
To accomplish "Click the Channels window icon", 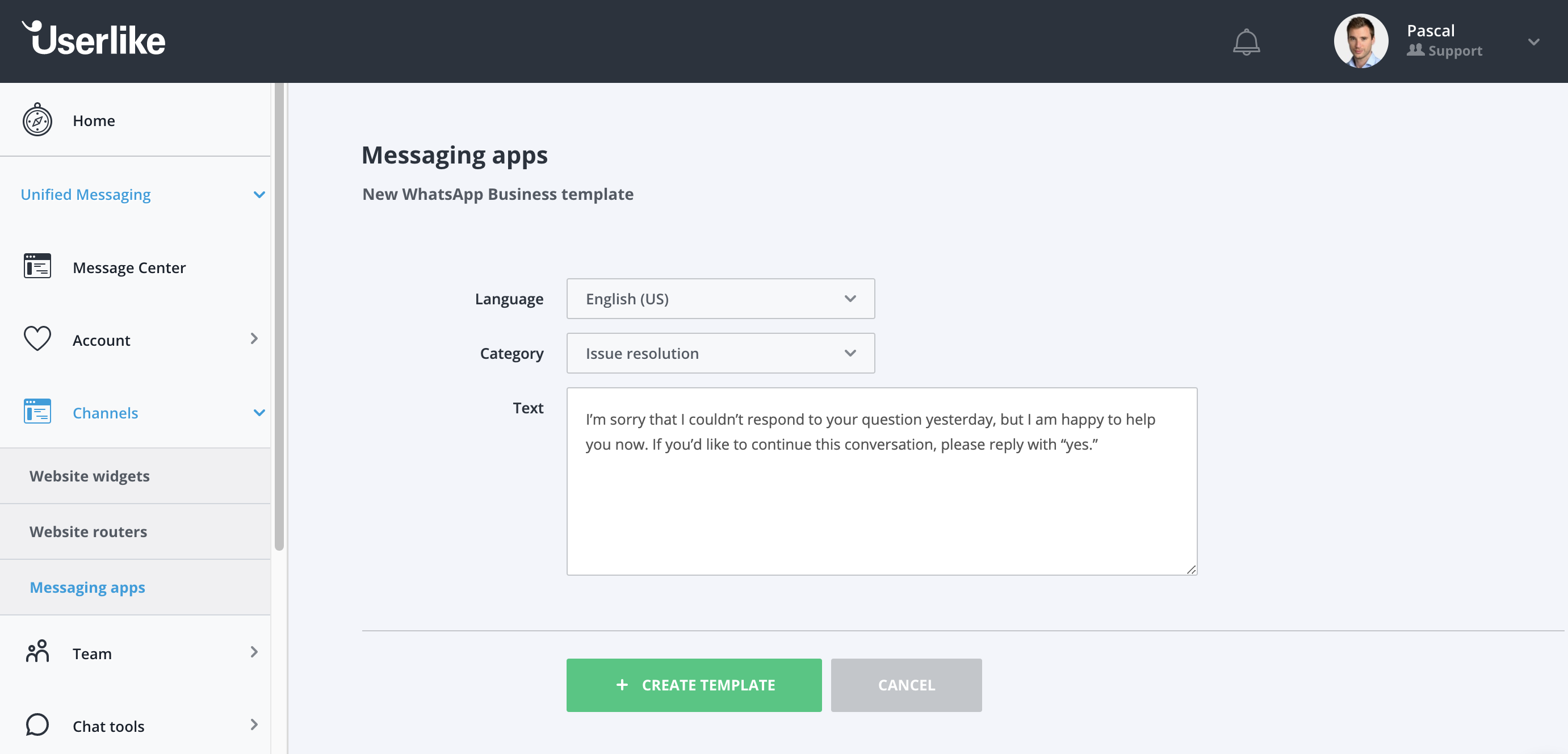I will pyautogui.click(x=37, y=412).
